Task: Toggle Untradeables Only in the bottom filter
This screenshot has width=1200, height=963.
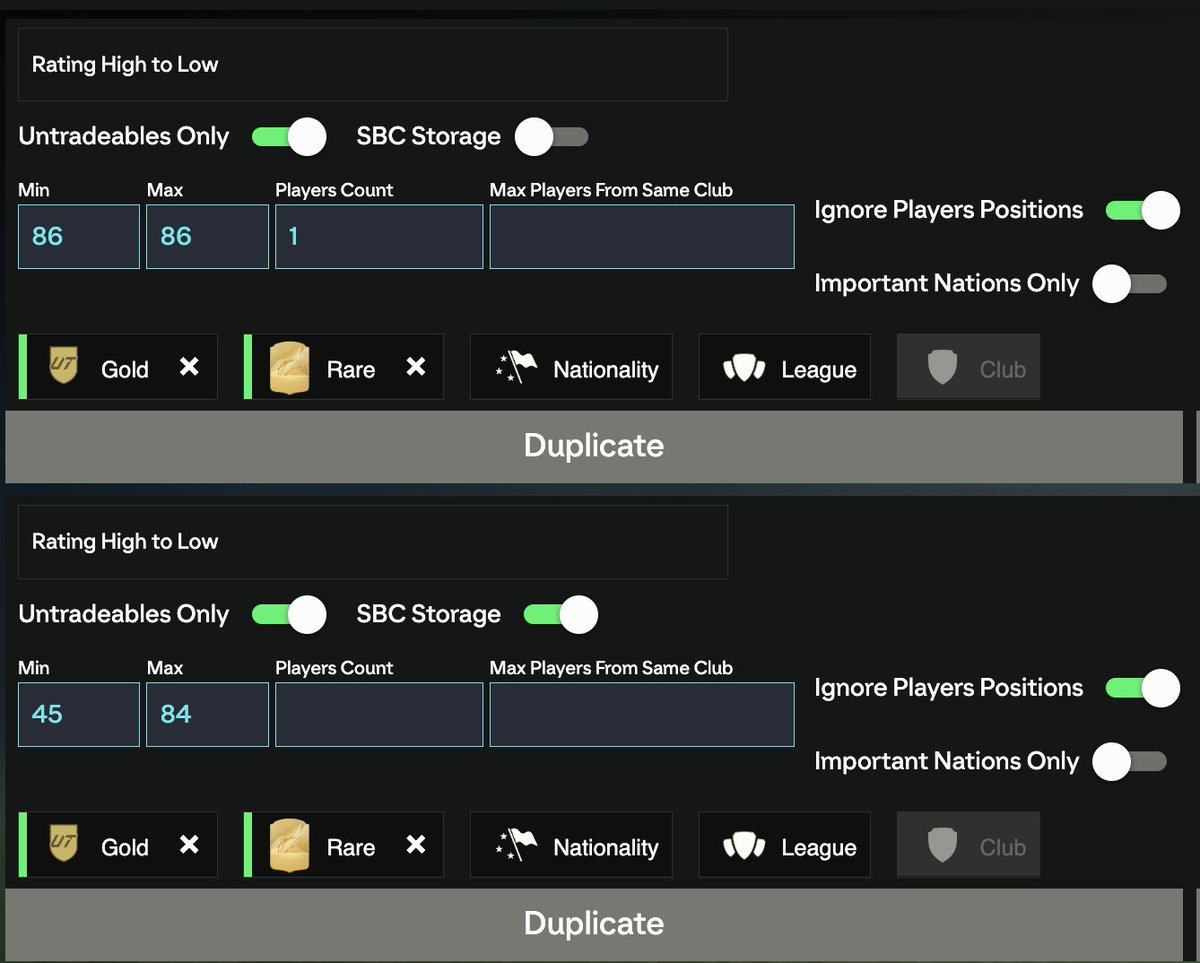Action: click(289, 614)
